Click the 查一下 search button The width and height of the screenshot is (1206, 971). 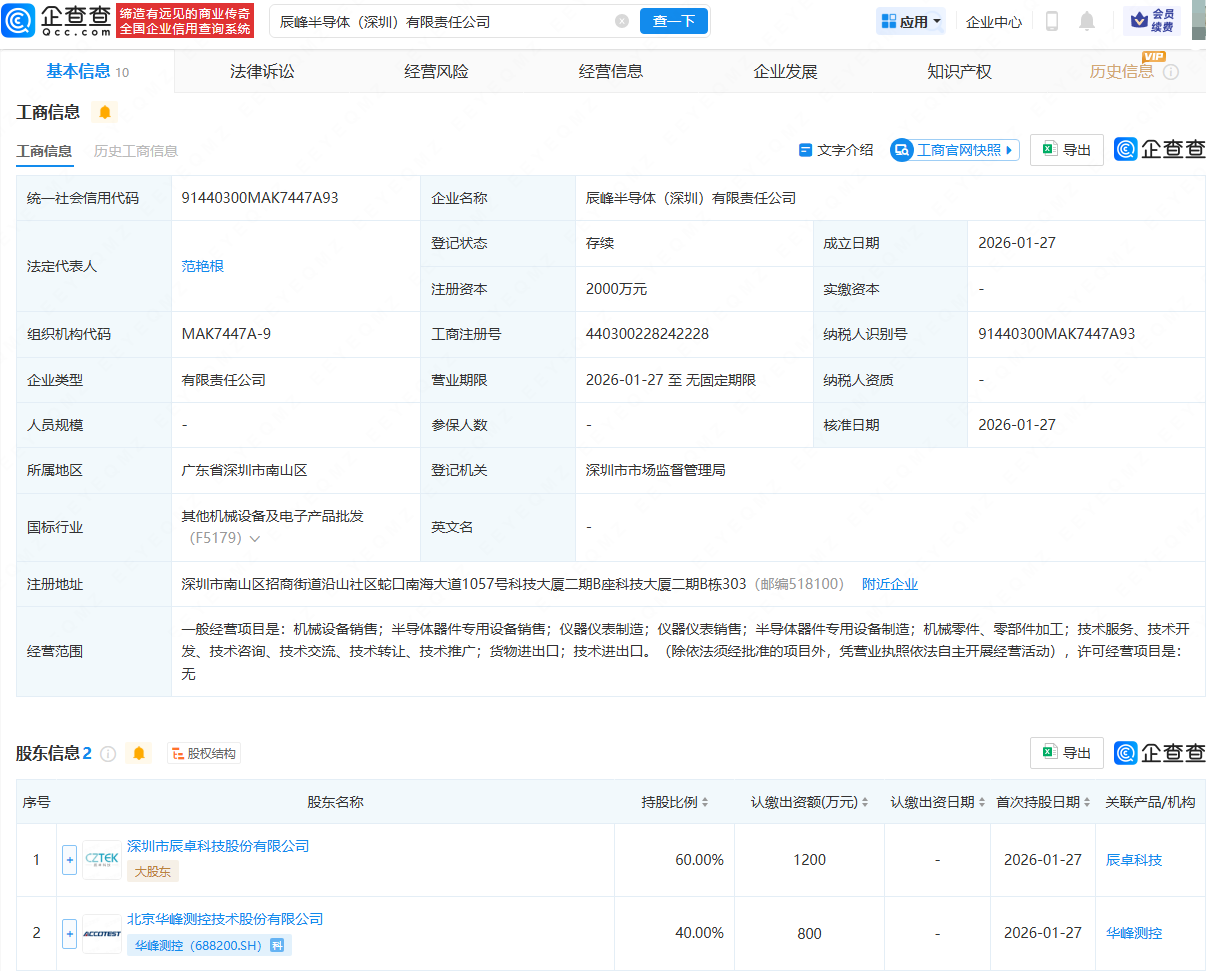click(673, 21)
